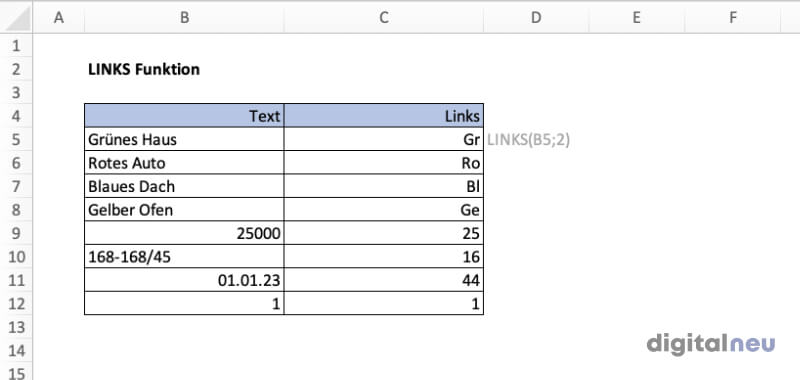The height and width of the screenshot is (380, 800).
Task: Select row 5 header
Action: (x=16, y=139)
